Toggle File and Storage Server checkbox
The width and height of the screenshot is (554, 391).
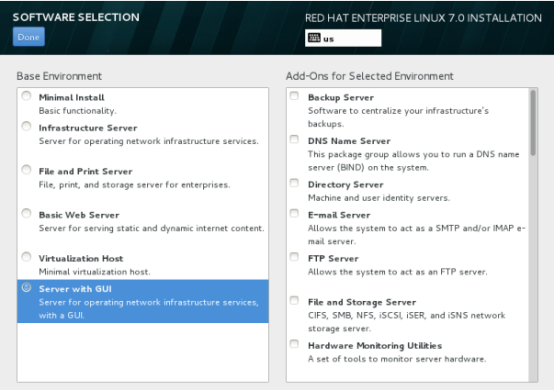[x=294, y=301]
